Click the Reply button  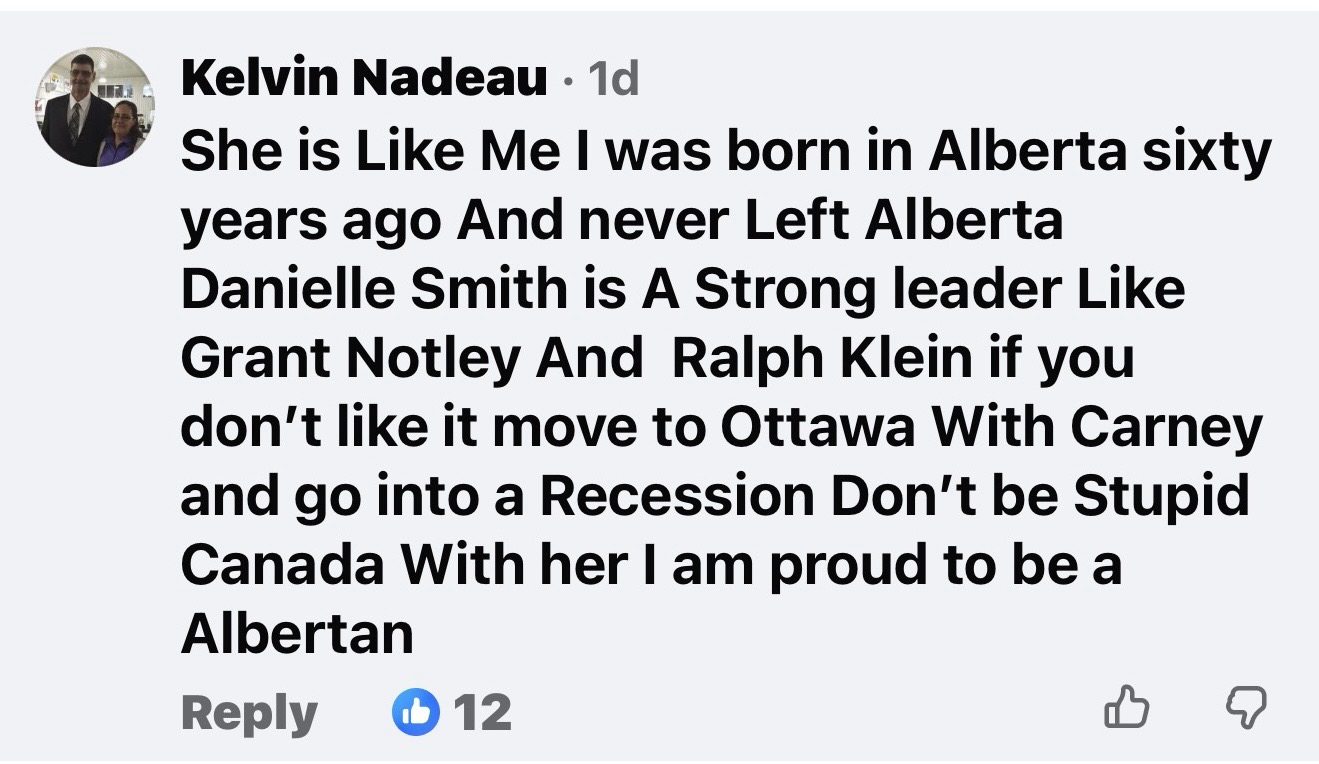[x=249, y=712]
